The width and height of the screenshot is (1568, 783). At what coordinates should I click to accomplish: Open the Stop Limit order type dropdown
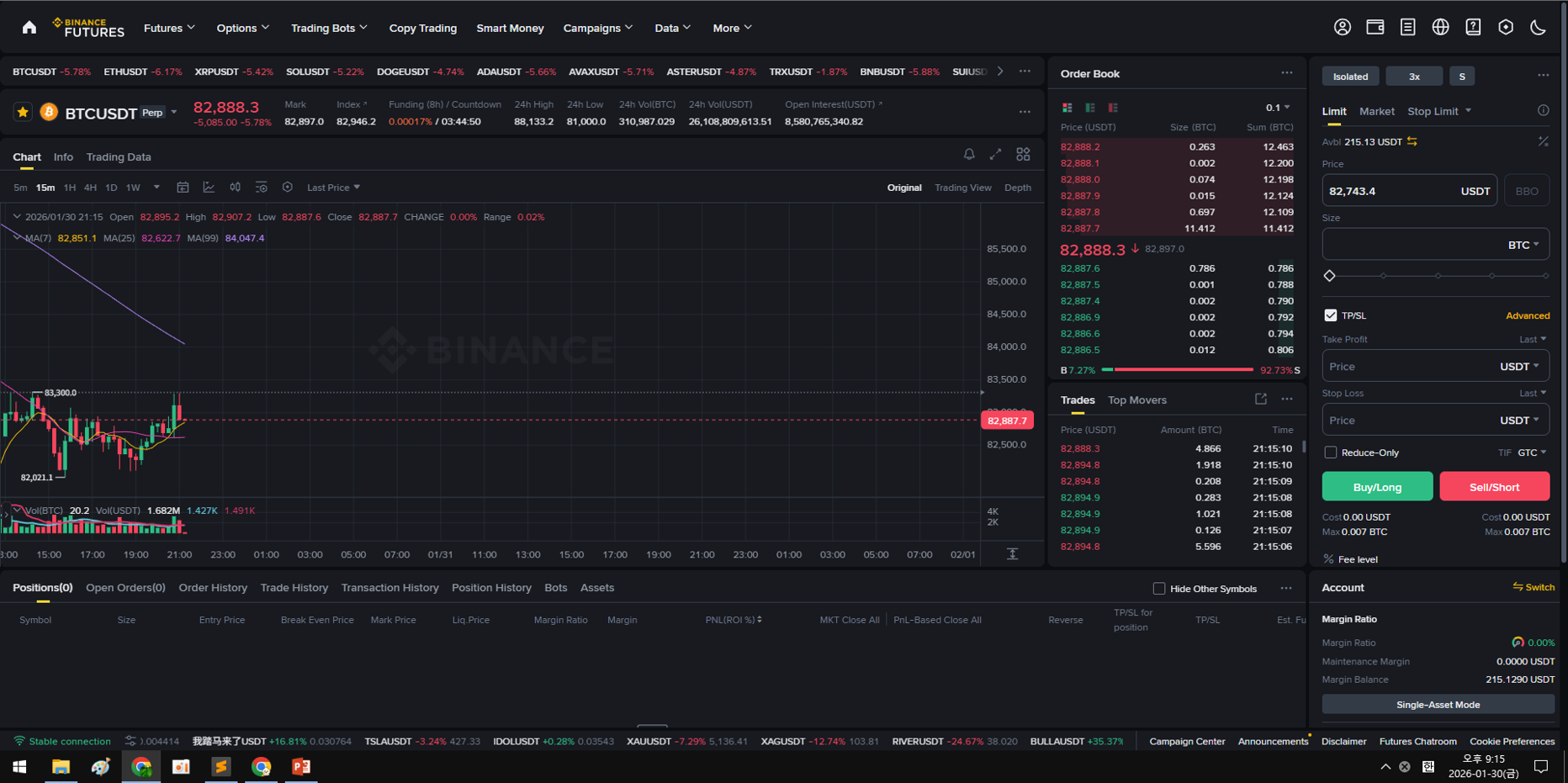(x=1439, y=111)
